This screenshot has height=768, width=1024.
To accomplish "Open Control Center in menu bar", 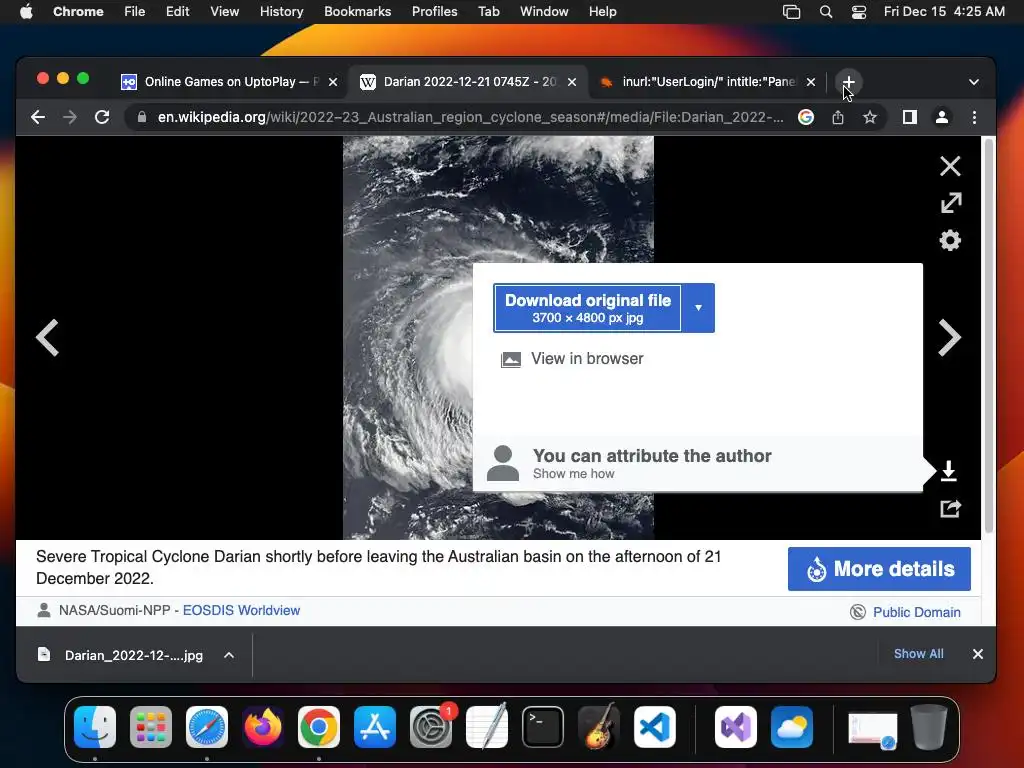I will (x=859, y=12).
